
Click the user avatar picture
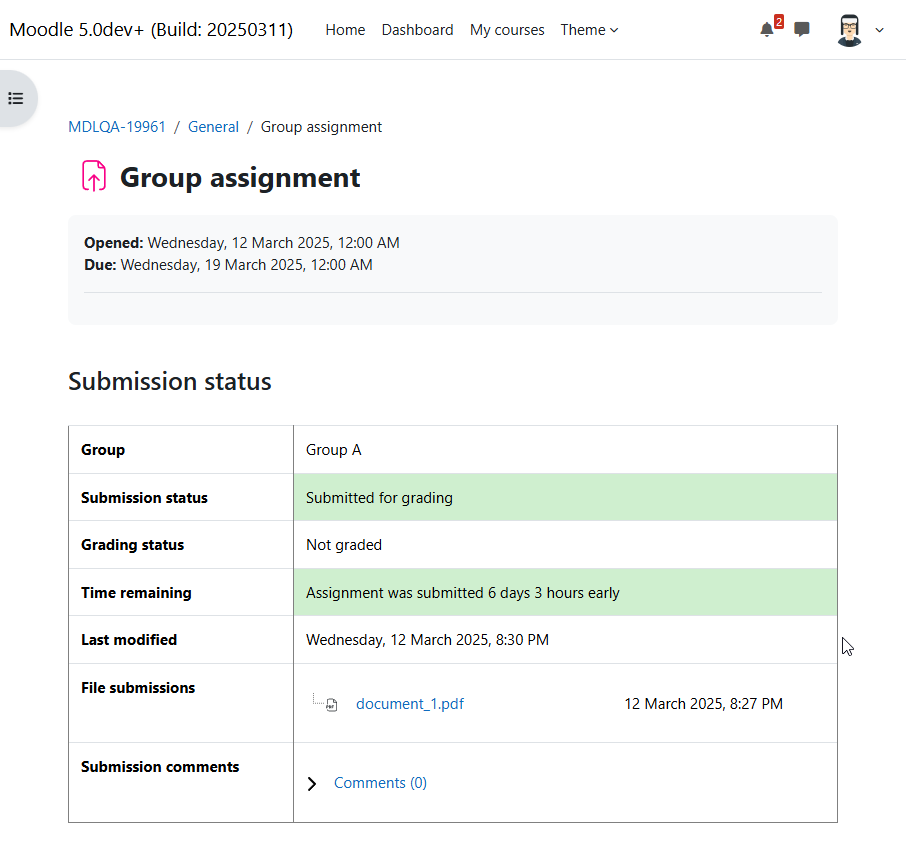(849, 30)
